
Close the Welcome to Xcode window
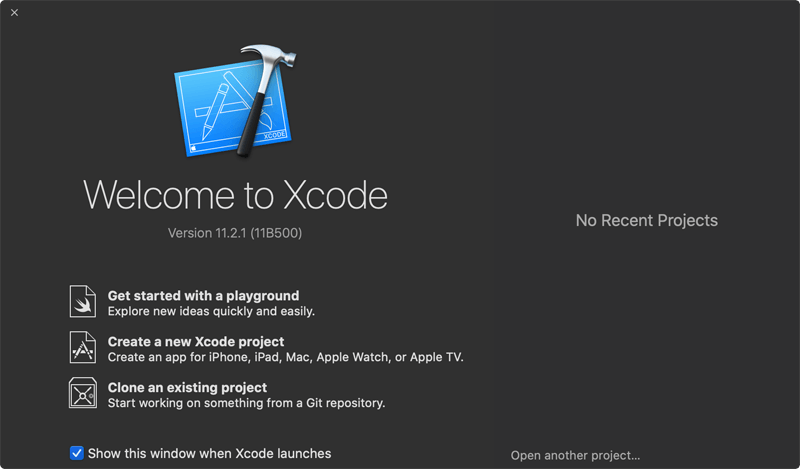(14, 13)
